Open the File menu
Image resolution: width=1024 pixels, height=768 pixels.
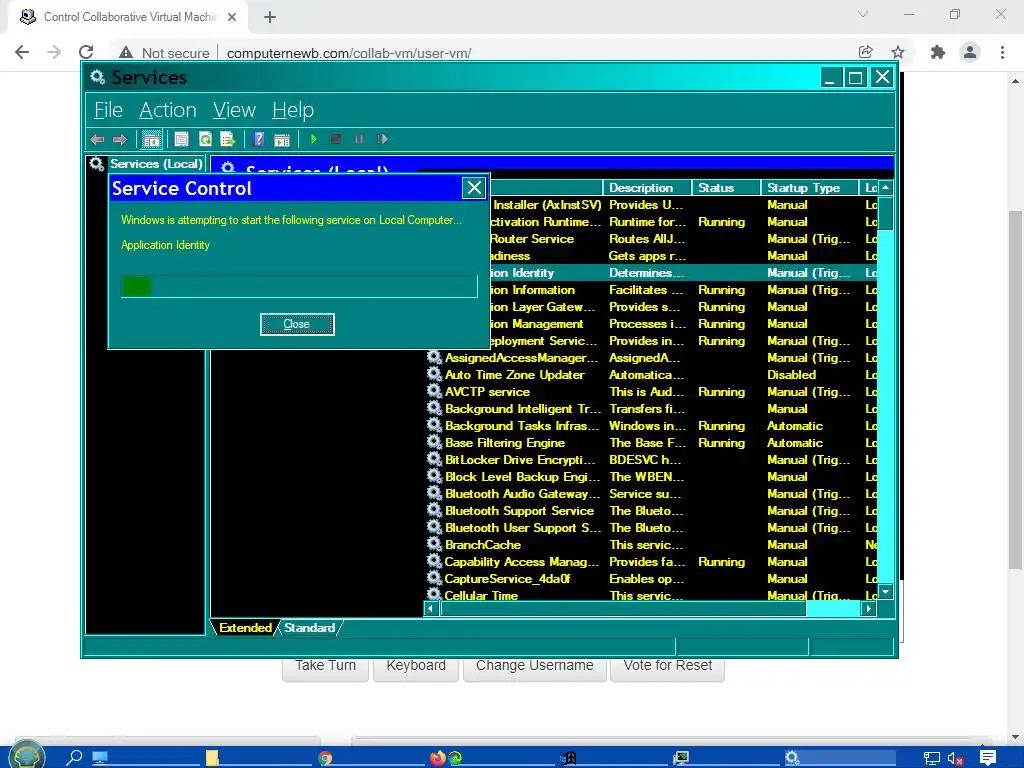pos(108,110)
